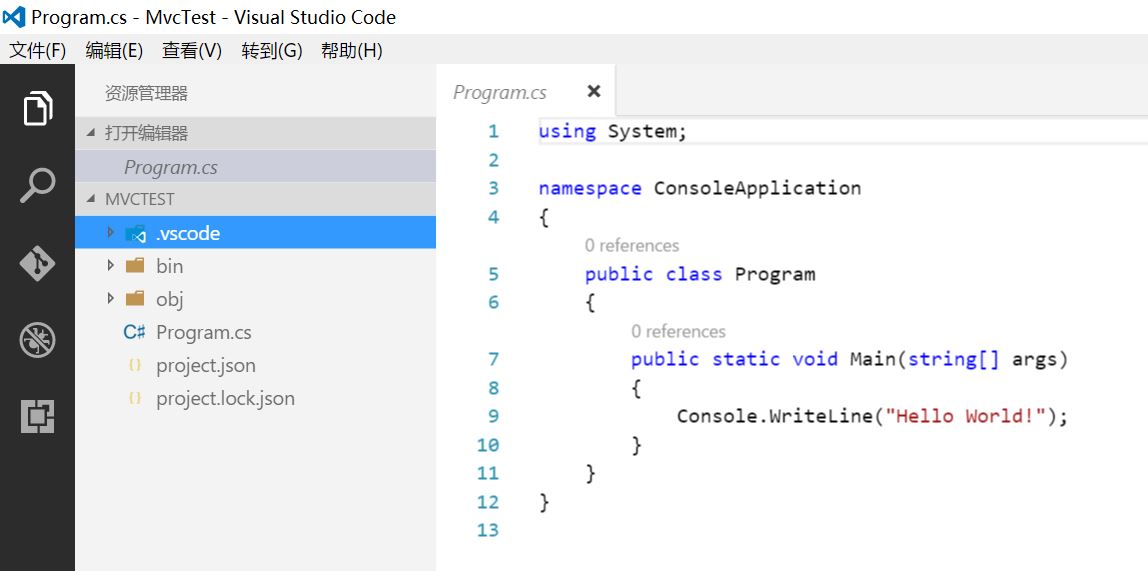Select Program.cs under open editors
Viewport: 1148px width, 571px height.
256,167
